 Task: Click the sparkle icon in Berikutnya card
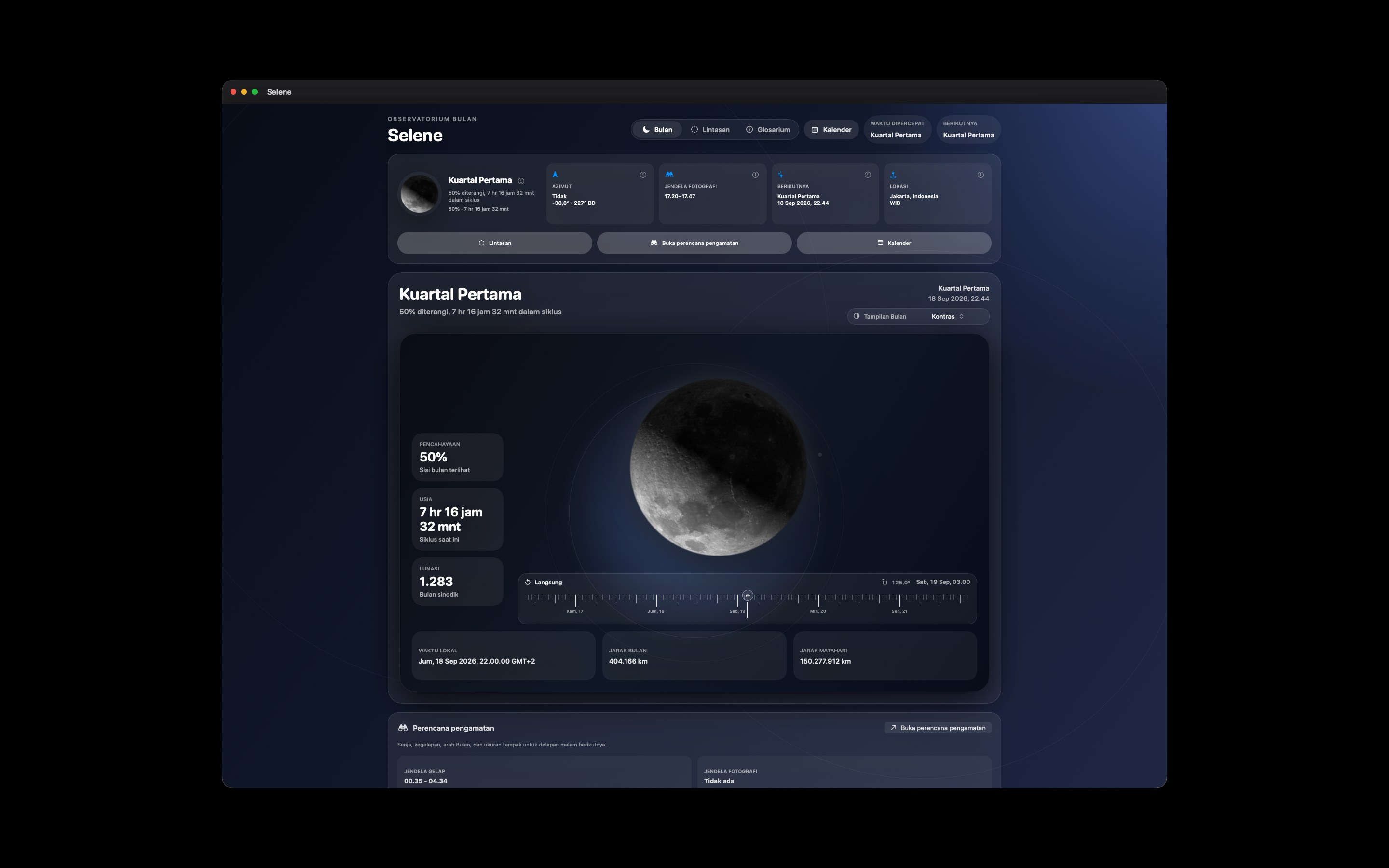pyautogui.click(x=781, y=175)
